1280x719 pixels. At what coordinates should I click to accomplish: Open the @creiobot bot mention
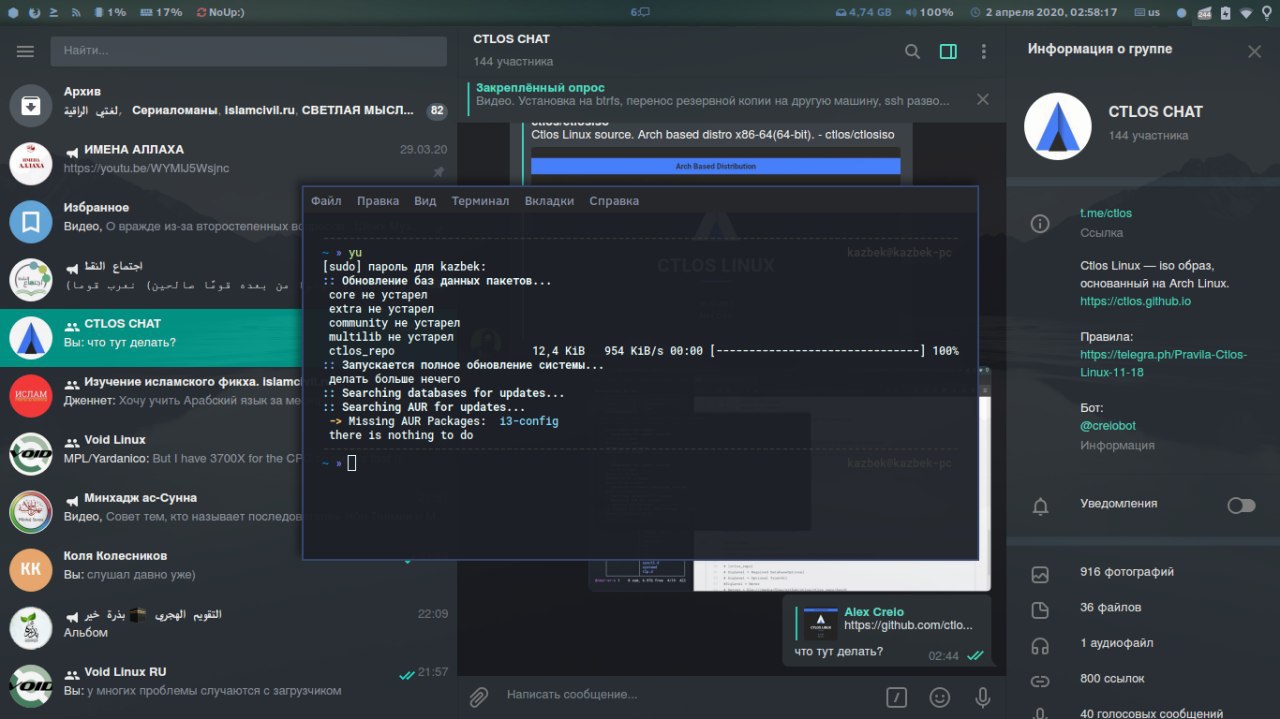(x=1108, y=425)
